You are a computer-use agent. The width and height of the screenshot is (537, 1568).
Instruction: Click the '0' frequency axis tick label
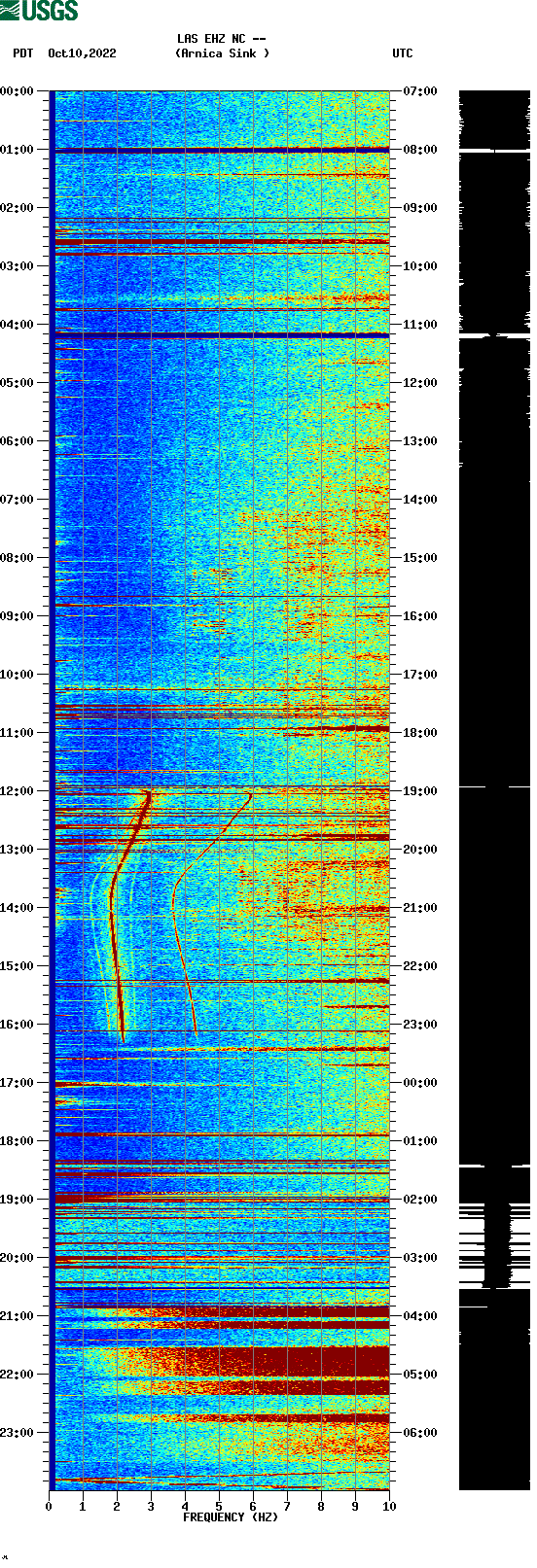(x=49, y=1507)
